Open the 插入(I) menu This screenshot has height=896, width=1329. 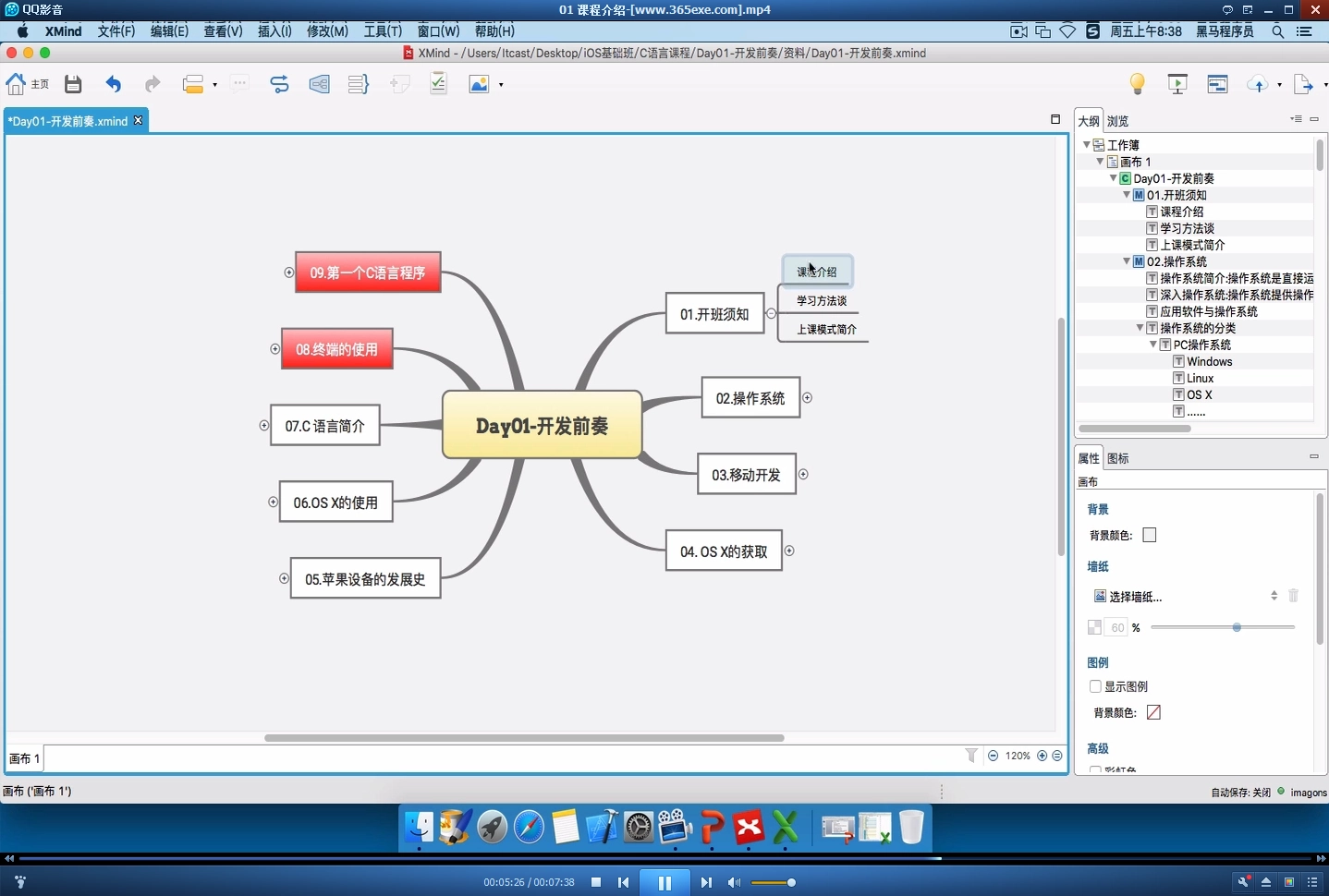tap(274, 31)
